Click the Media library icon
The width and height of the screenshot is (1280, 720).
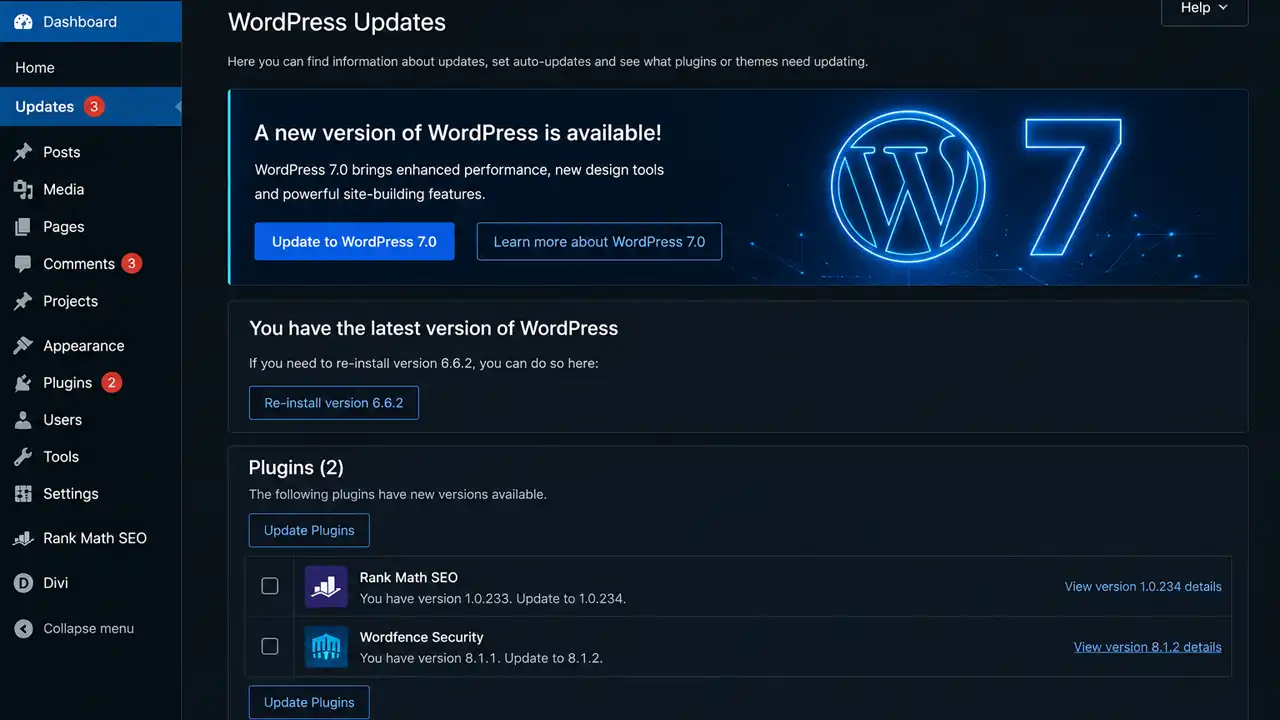pyautogui.click(x=23, y=189)
